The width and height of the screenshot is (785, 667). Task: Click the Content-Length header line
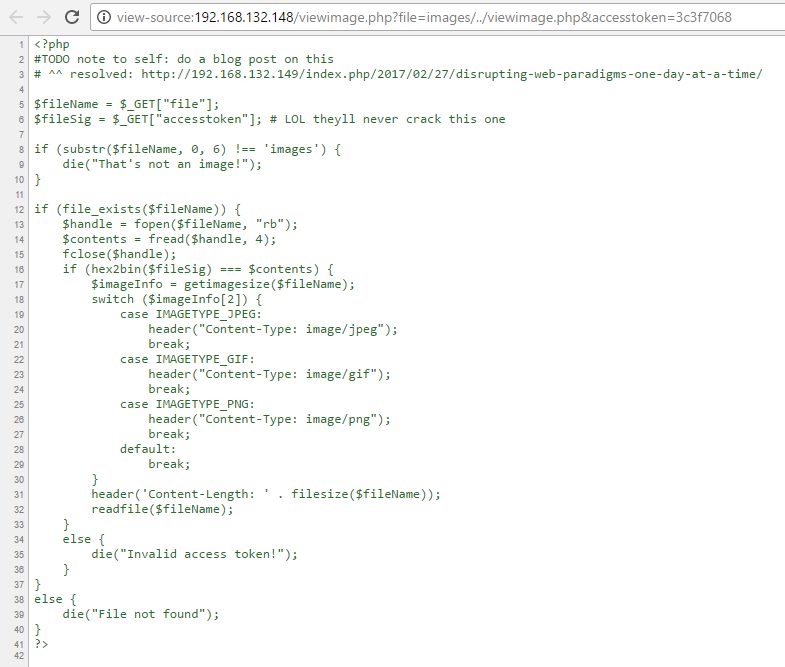(x=266, y=494)
